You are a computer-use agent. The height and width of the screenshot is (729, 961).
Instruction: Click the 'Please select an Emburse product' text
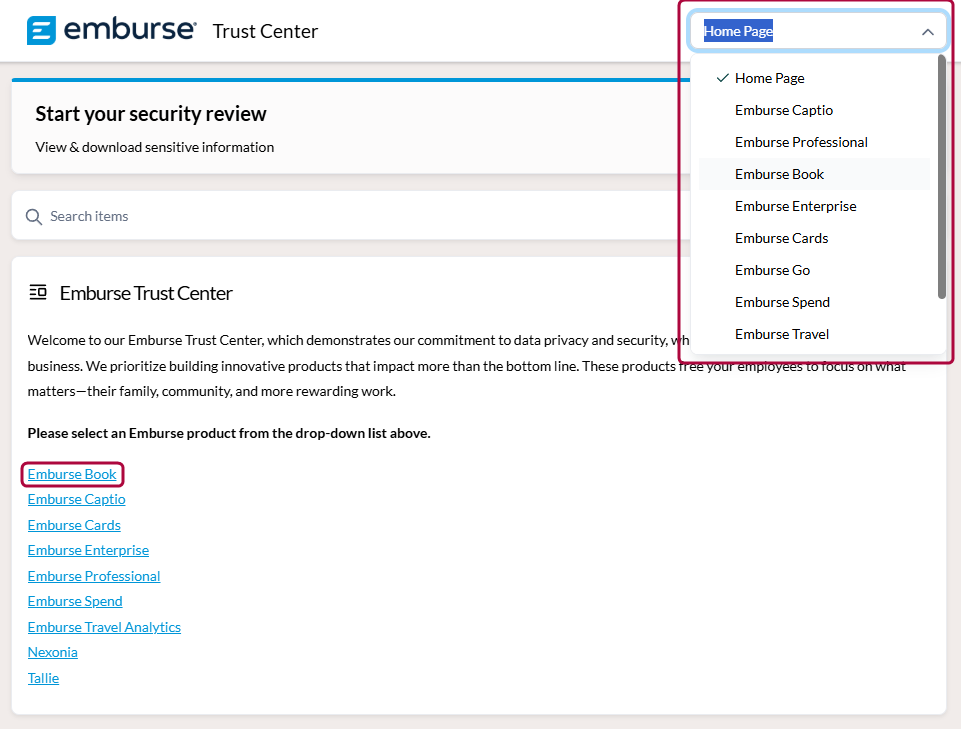[x=229, y=433]
